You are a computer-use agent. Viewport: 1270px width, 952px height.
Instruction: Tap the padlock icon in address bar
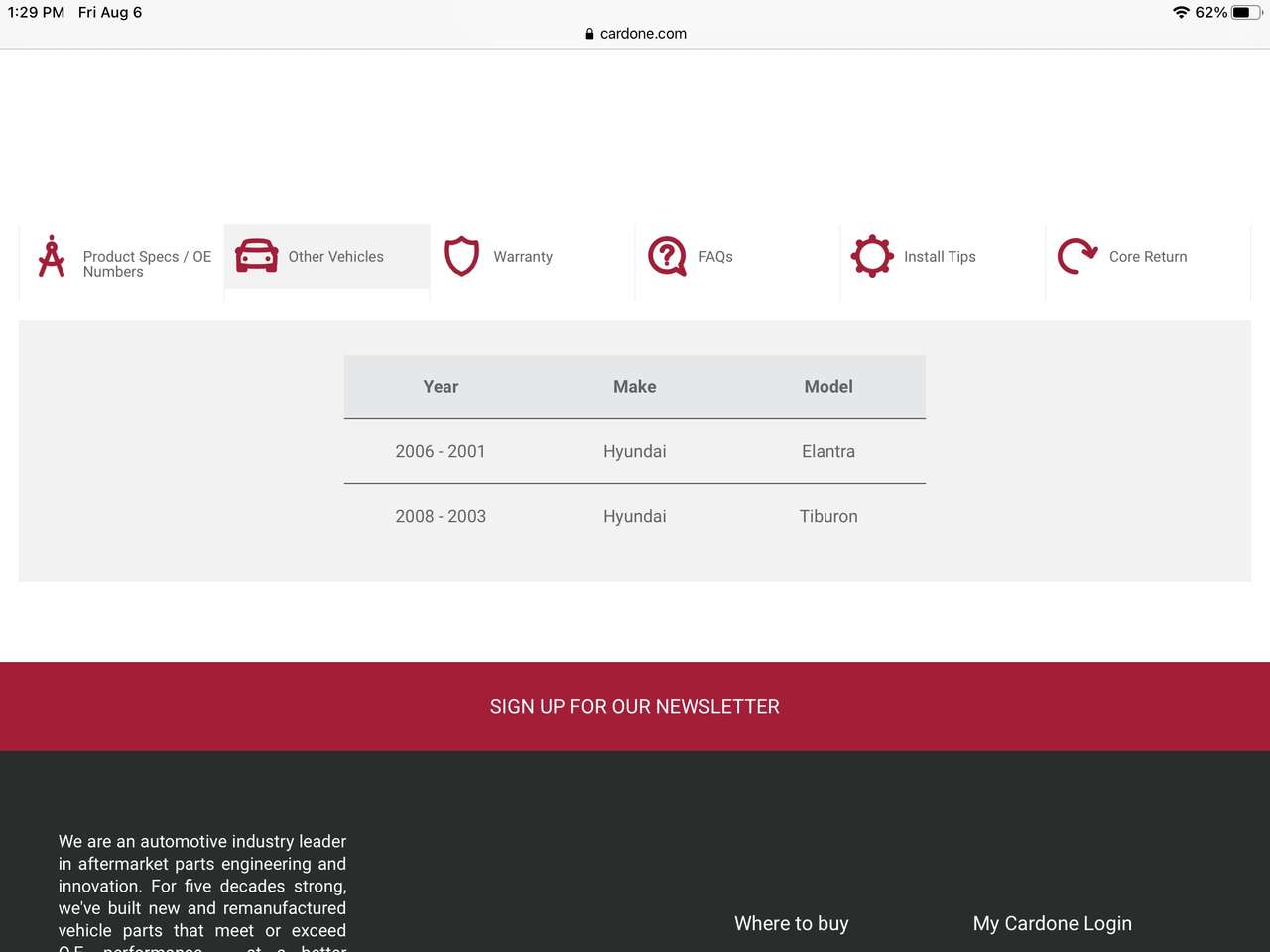point(589,34)
